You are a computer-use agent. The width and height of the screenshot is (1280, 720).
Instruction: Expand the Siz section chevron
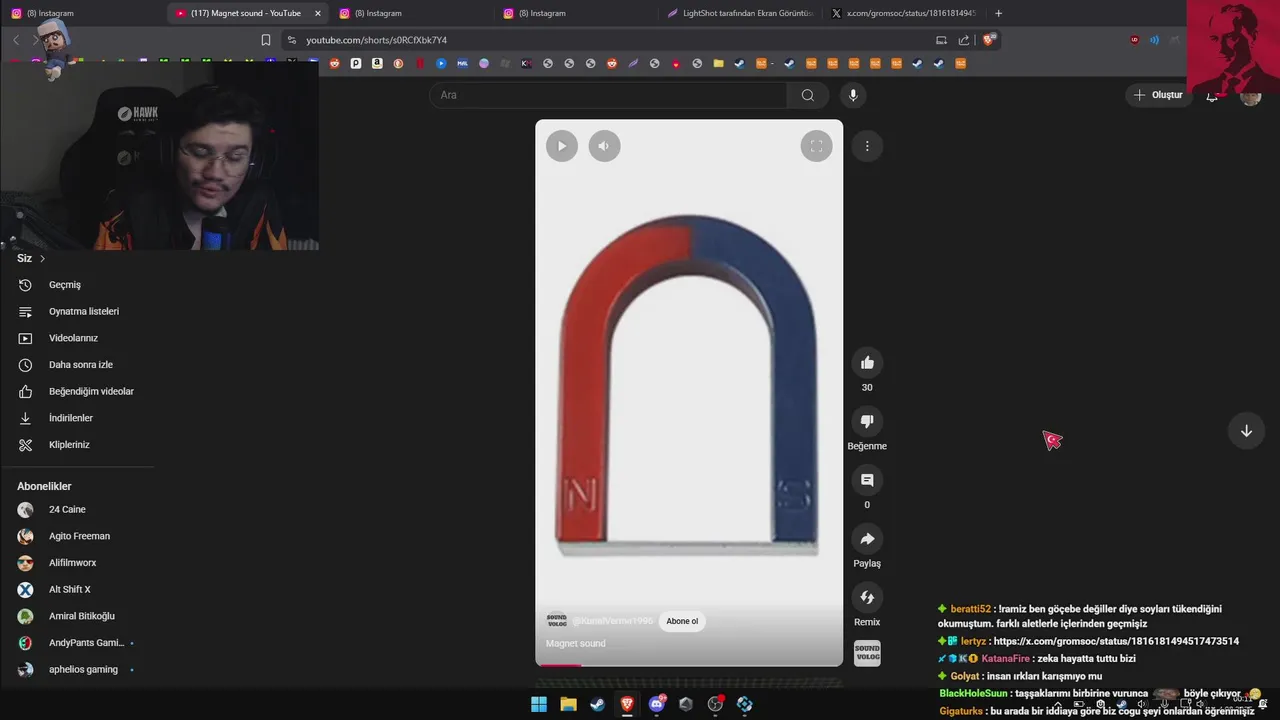(x=42, y=258)
